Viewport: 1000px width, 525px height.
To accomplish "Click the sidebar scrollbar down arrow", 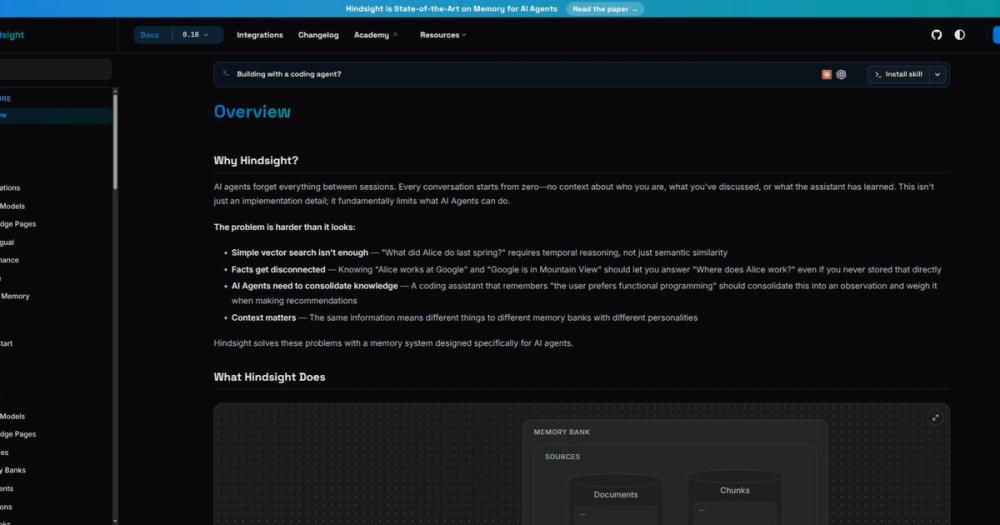I will 115,521.
